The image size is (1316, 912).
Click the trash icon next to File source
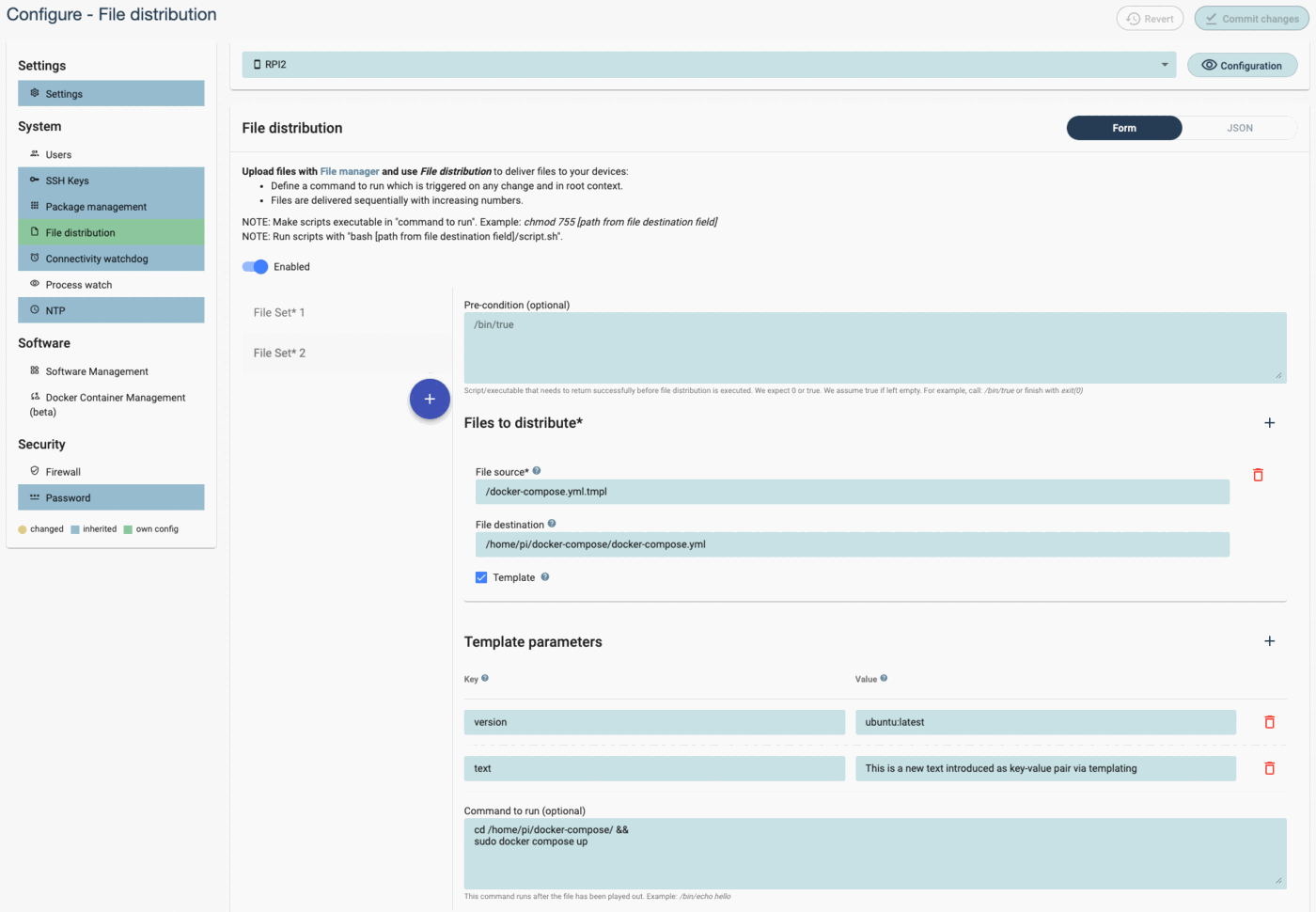[x=1258, y=475]
